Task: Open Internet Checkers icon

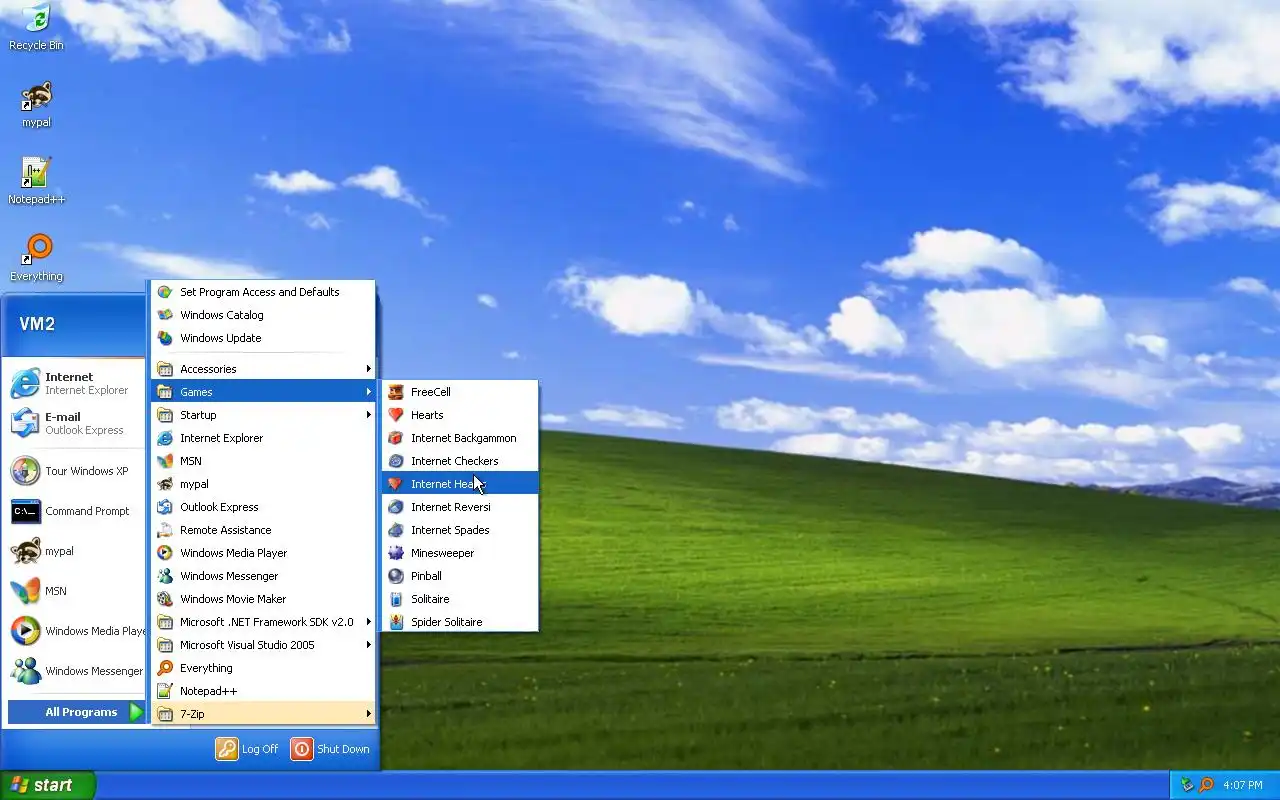Action: [396, 461]
